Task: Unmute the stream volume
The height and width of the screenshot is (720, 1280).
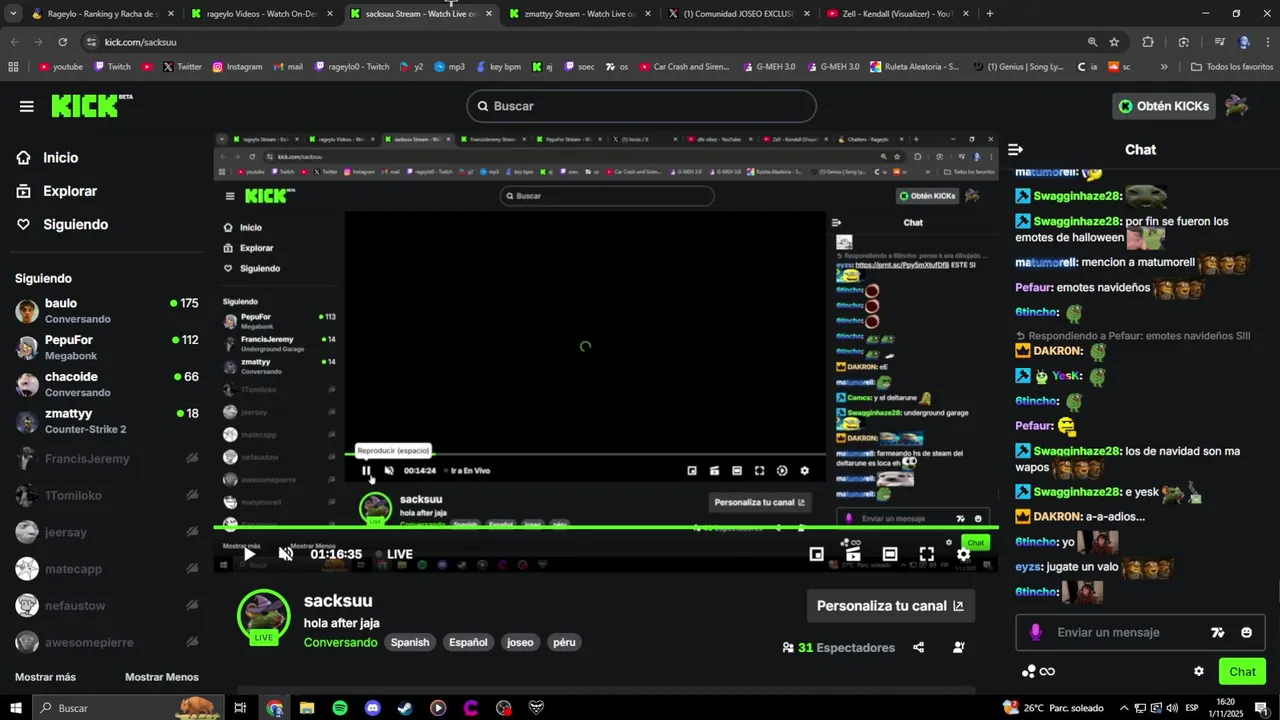Action: 286,554
